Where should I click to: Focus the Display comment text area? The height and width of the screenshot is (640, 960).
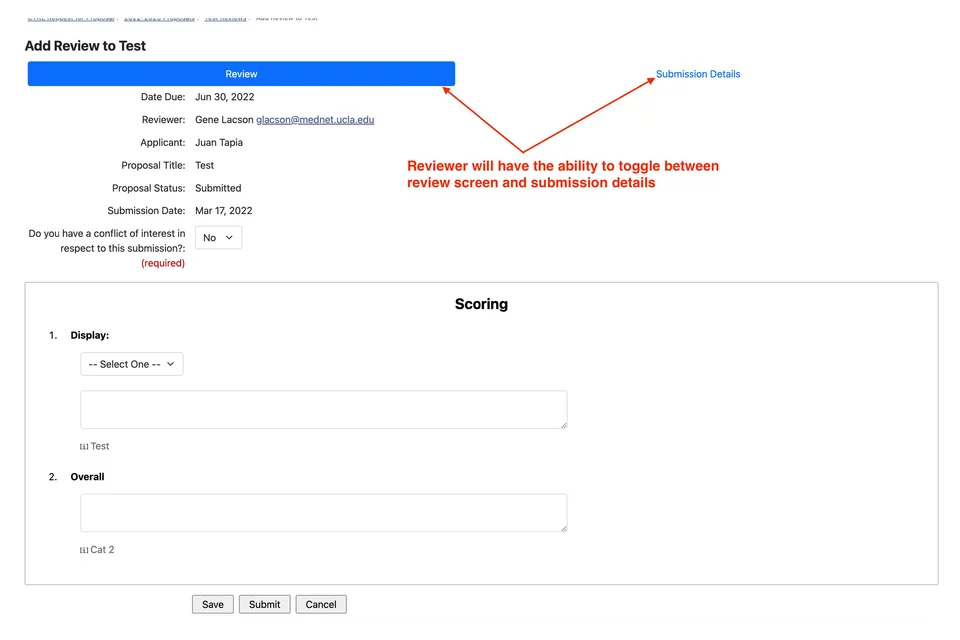(323, 409)
